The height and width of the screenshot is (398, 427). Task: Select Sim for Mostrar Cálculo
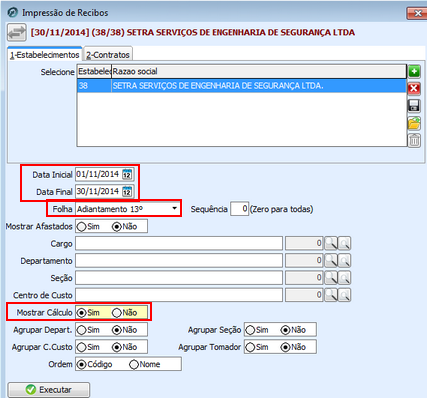81,313
